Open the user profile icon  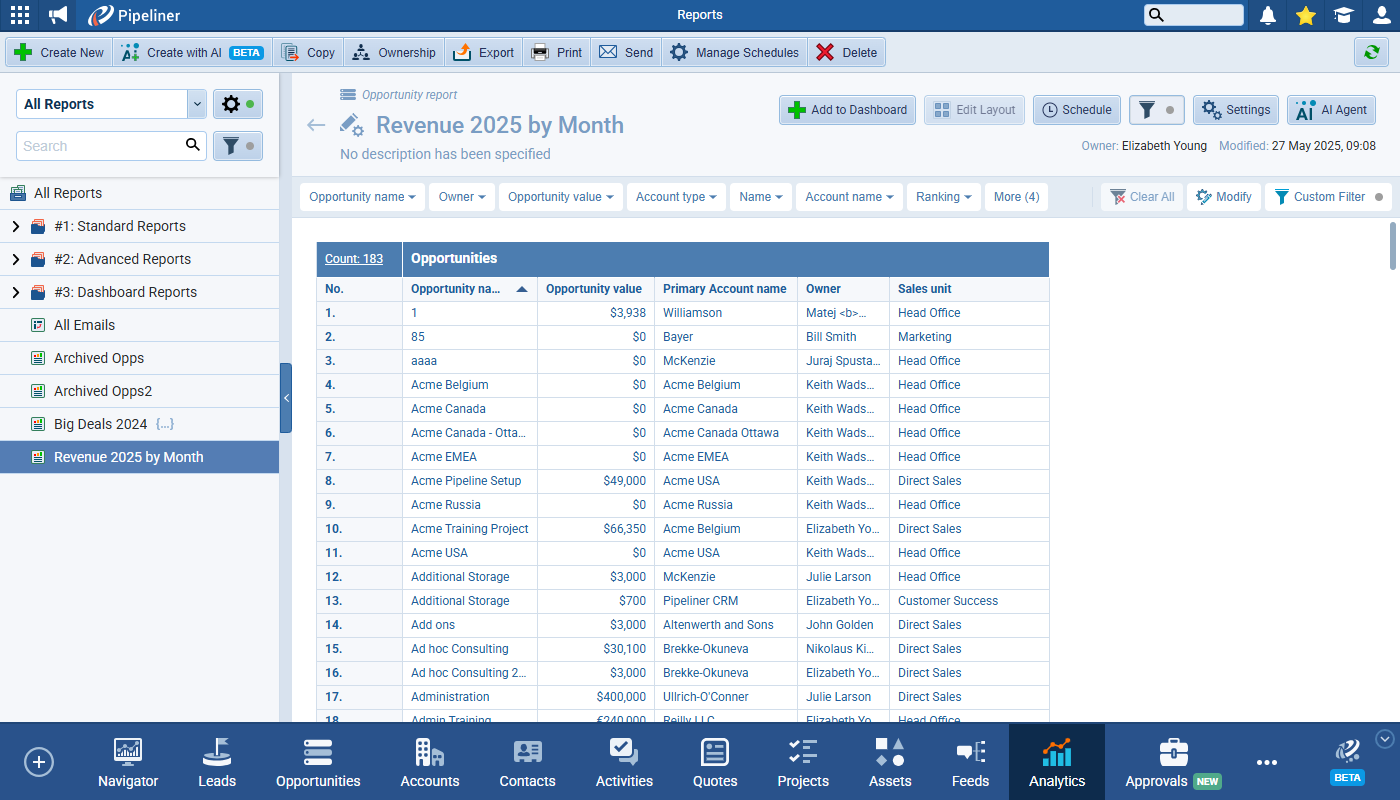(x=1381, y=15)
